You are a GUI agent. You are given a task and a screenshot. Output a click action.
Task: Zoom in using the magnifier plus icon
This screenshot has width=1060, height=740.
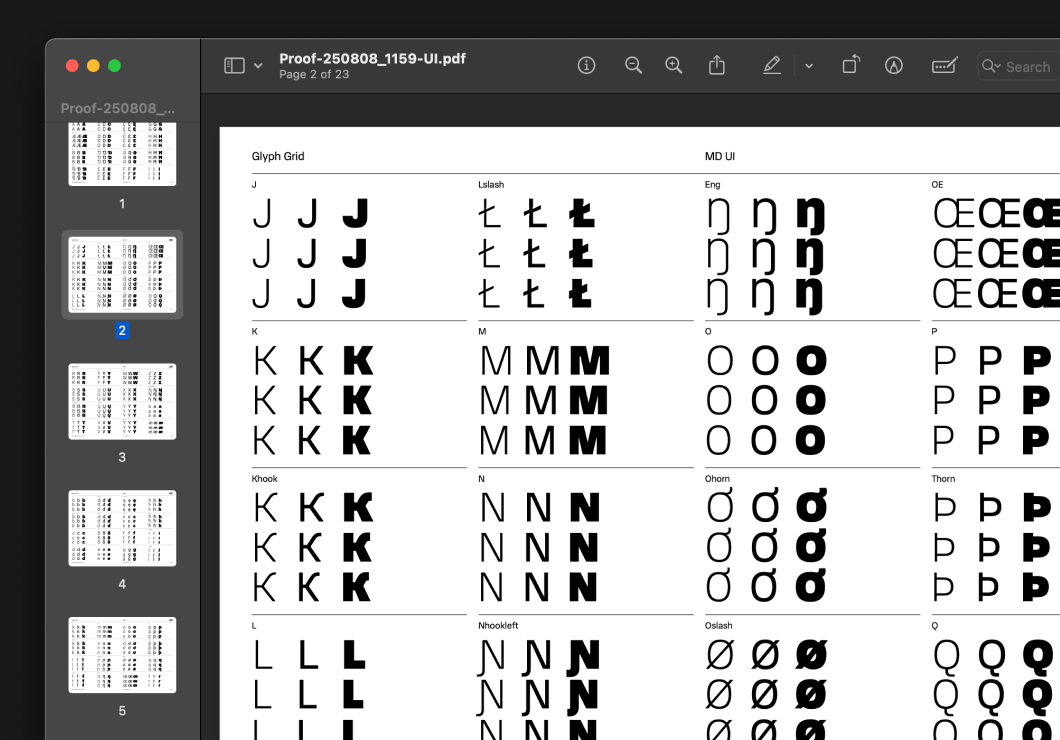point(673,65)
